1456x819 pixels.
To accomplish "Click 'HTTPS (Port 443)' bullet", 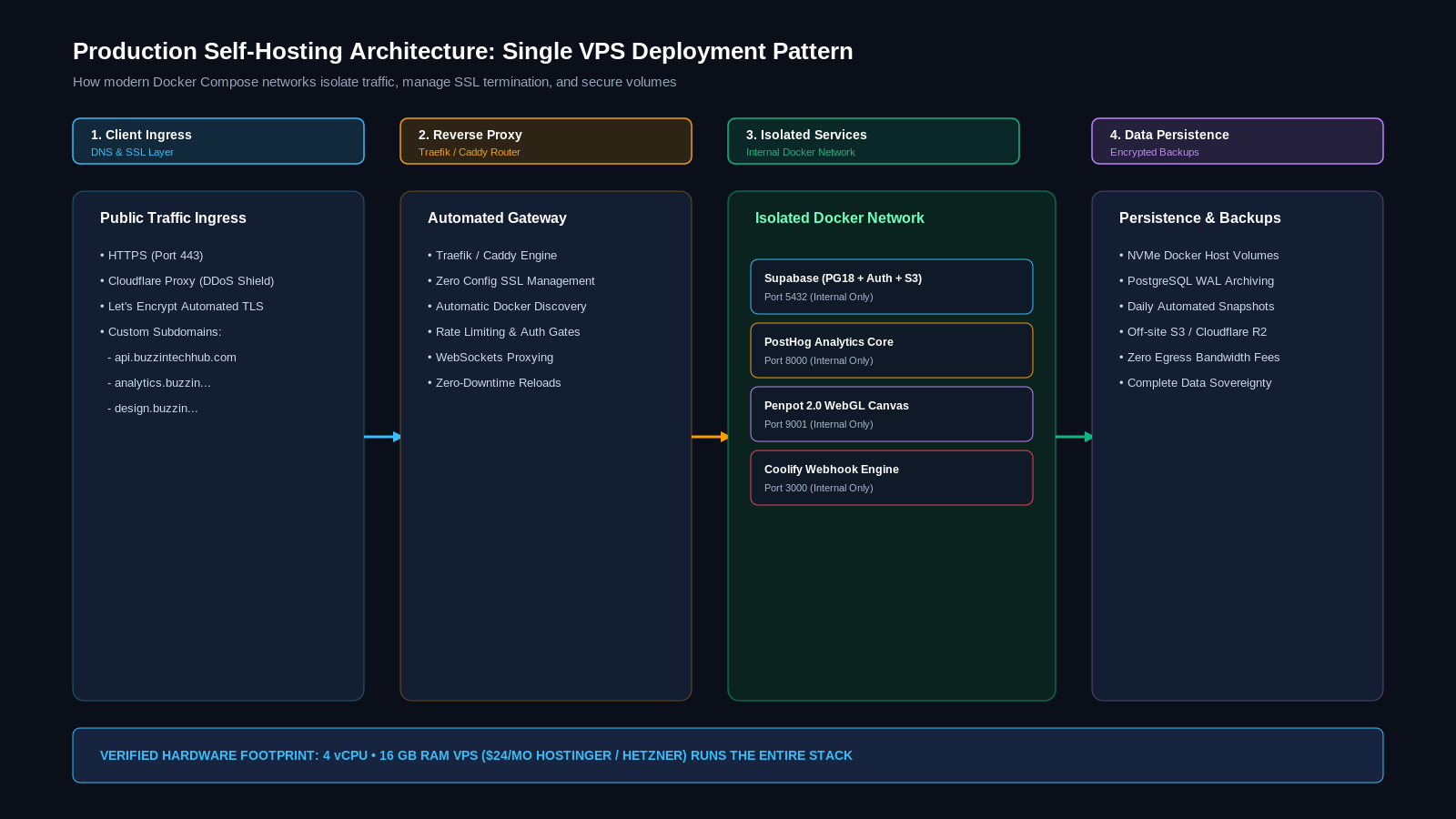I will click(x=152, y=256).
